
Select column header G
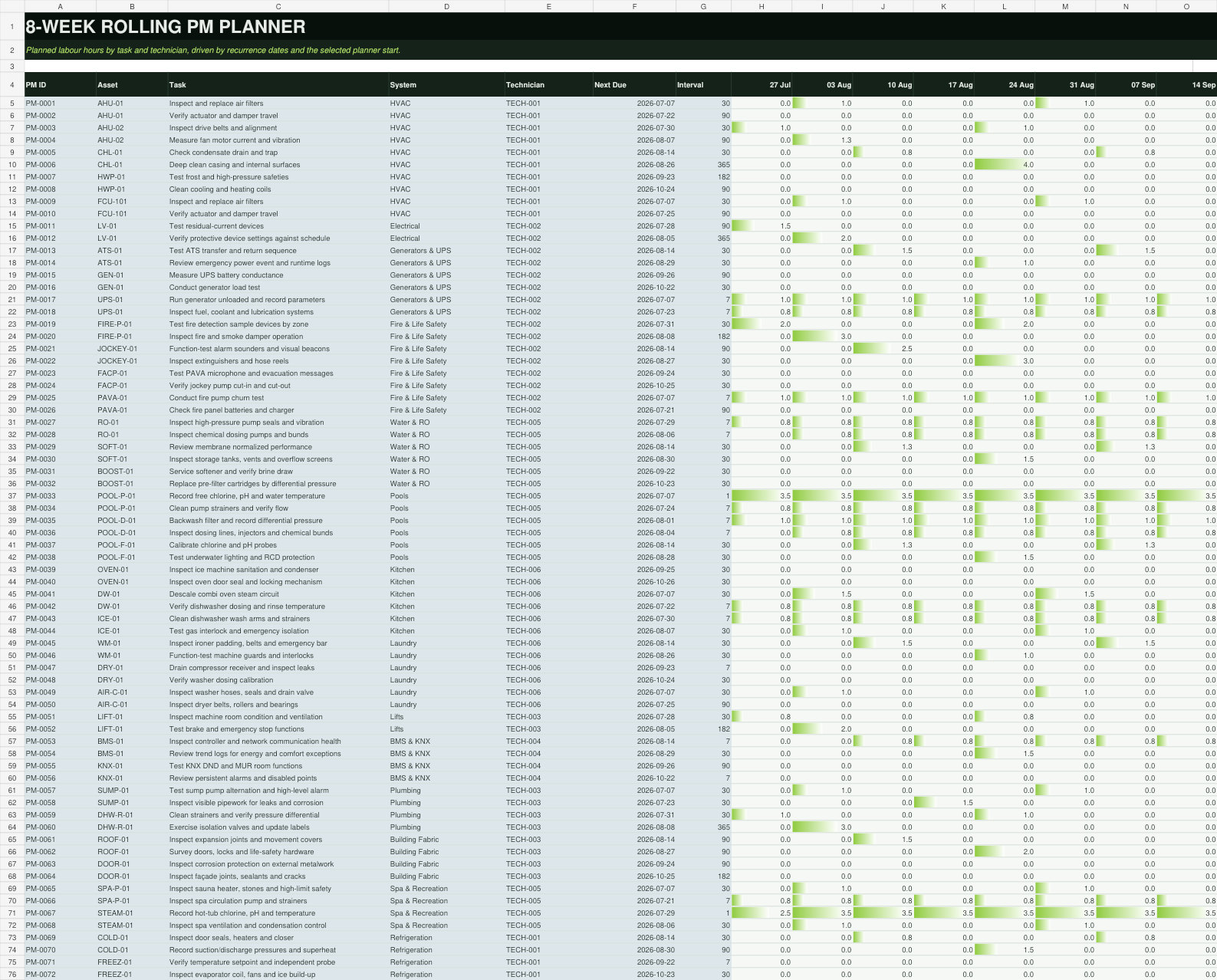[x=703, y=6]
